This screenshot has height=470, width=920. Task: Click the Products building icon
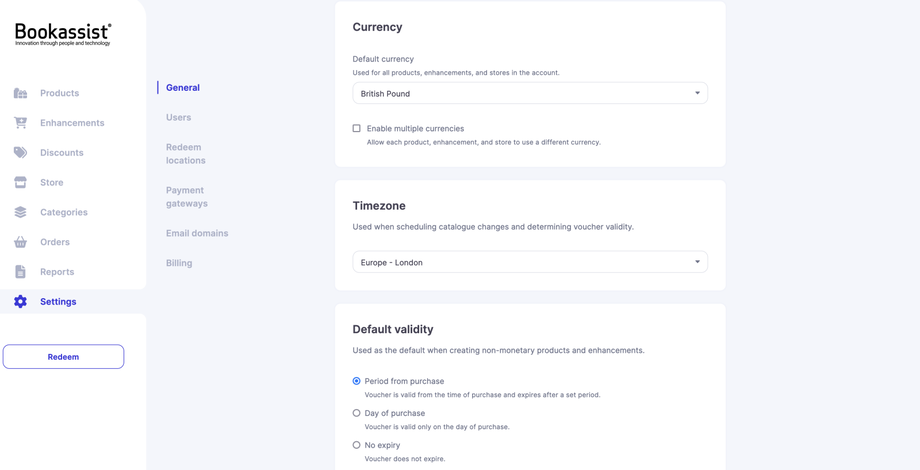pos(20,93)
